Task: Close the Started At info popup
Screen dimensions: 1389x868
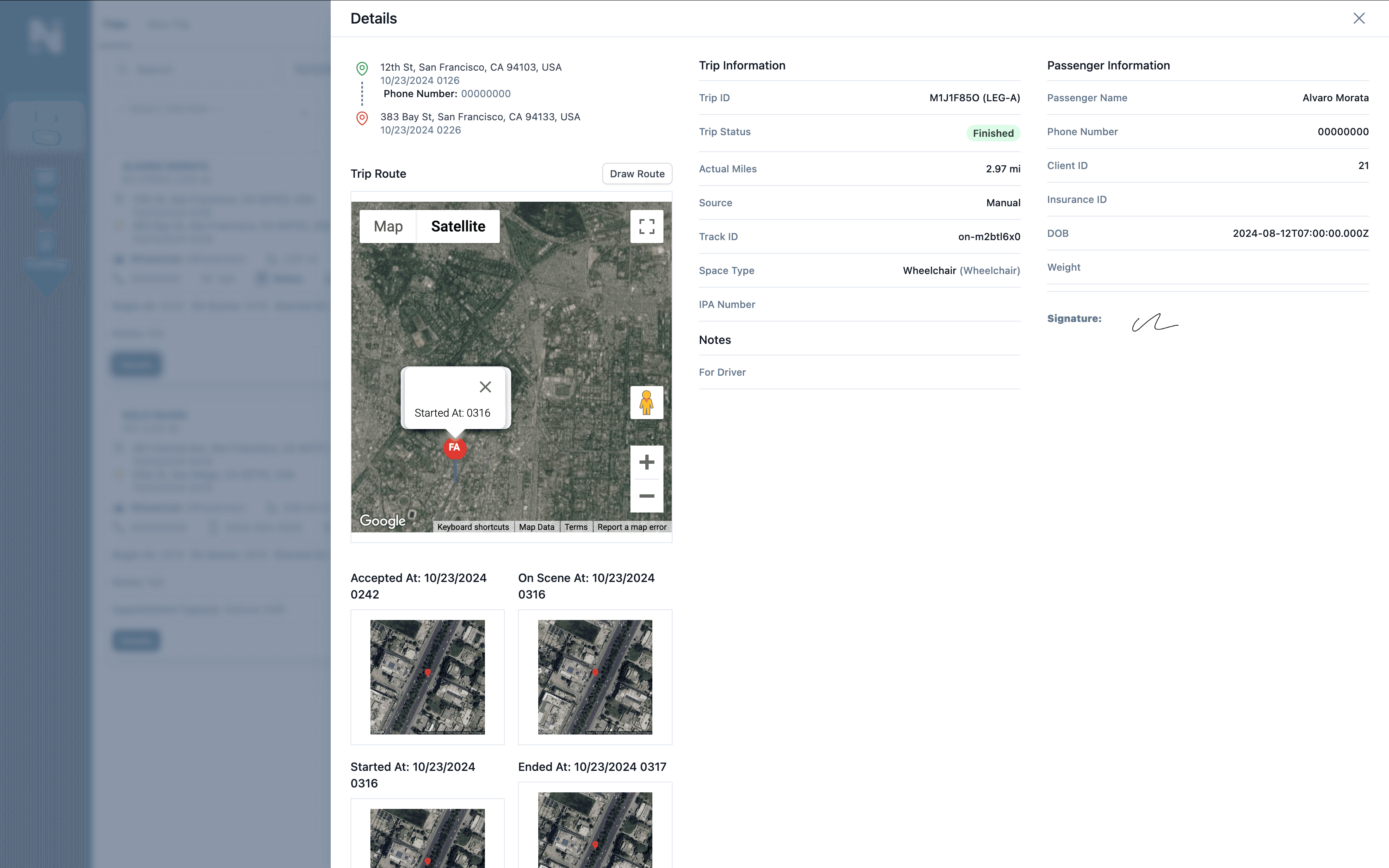Action: pos(485,387)
